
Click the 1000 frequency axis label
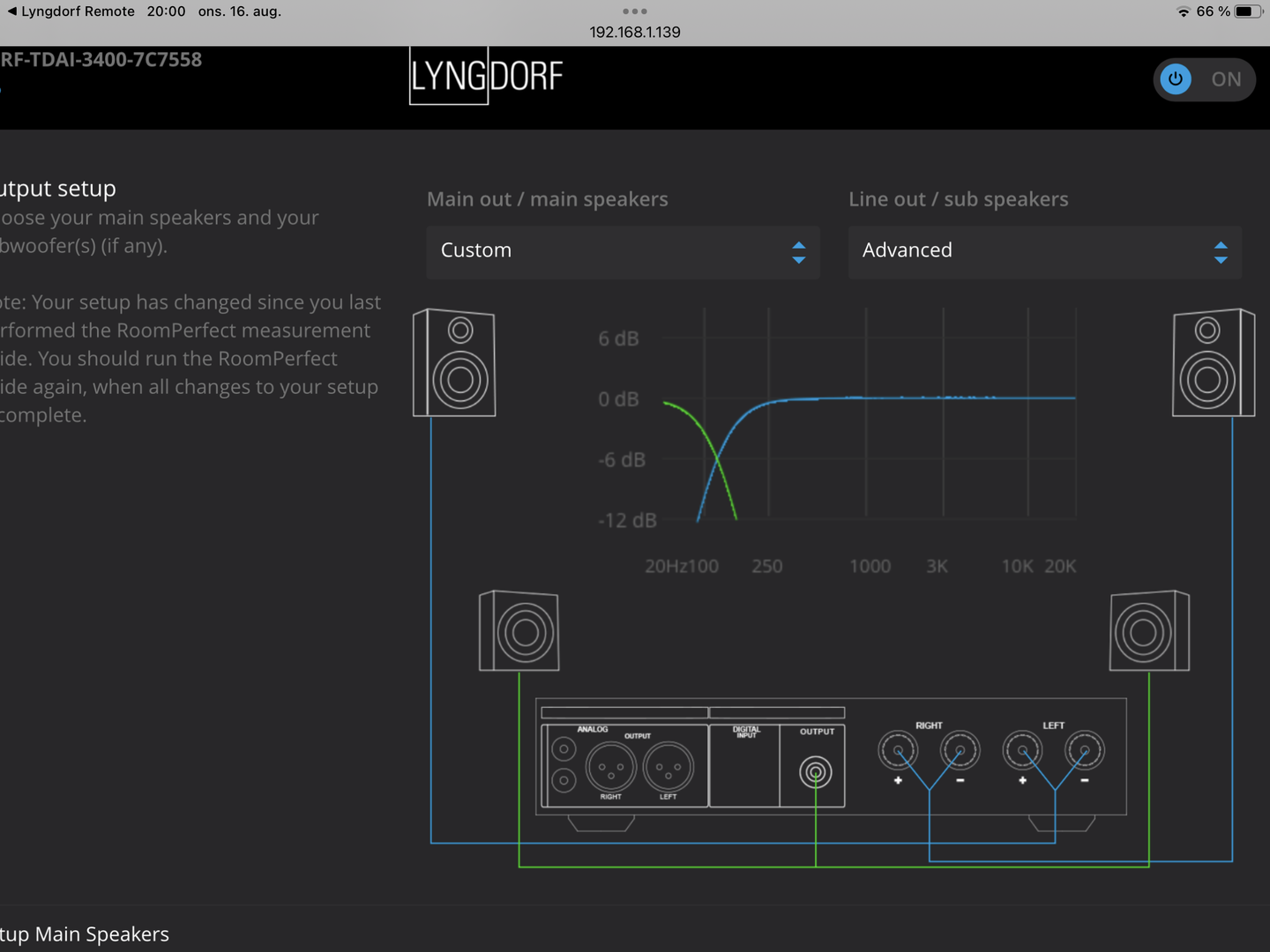tap(870, 567)
